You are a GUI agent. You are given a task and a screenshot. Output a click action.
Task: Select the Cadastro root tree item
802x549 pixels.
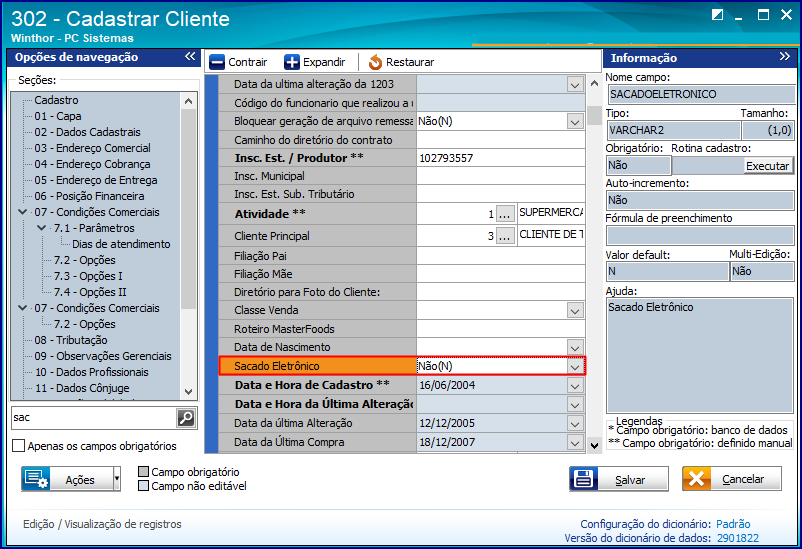pyautogui.click(x=56, y=100)
